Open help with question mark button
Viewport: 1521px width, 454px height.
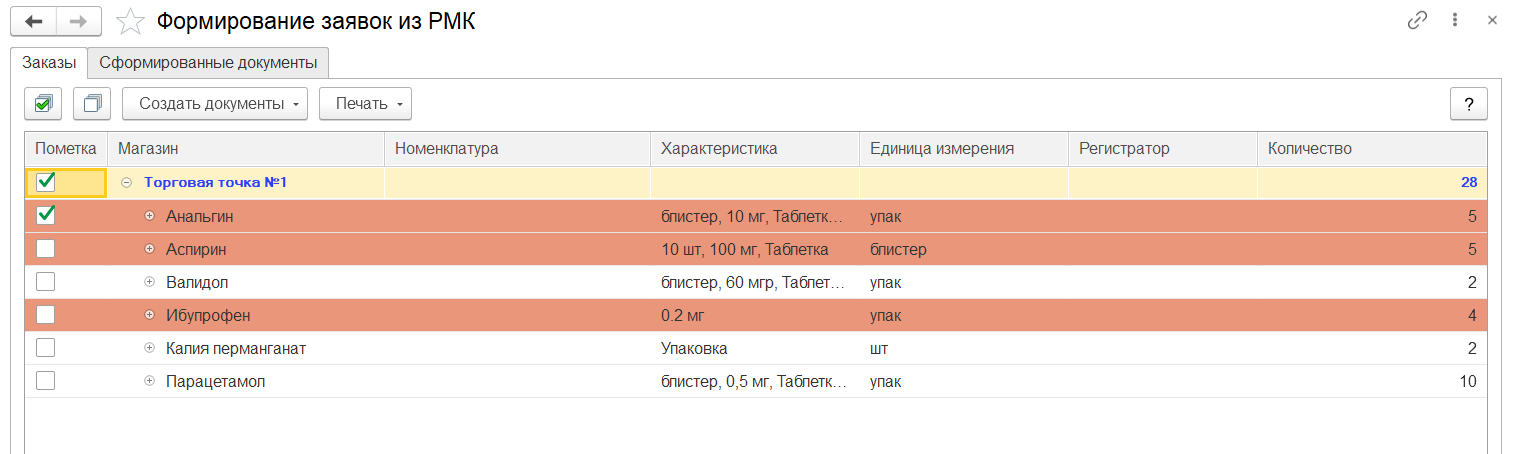1468,104
